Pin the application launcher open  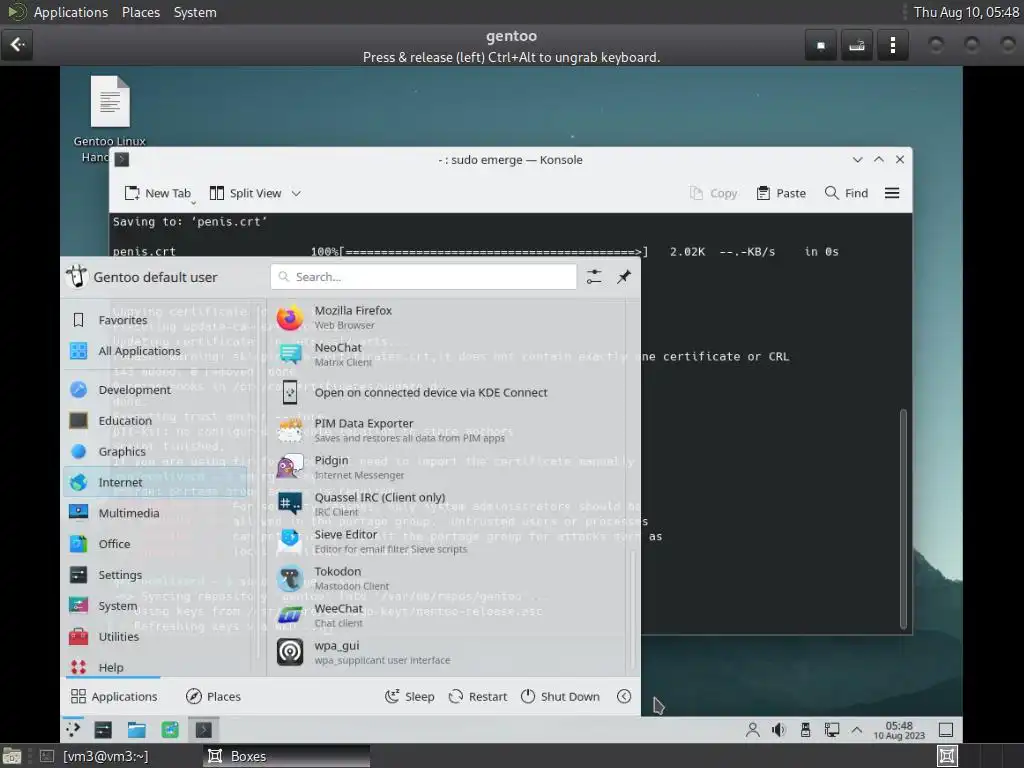pyautogui.click(x=624, y=277)
